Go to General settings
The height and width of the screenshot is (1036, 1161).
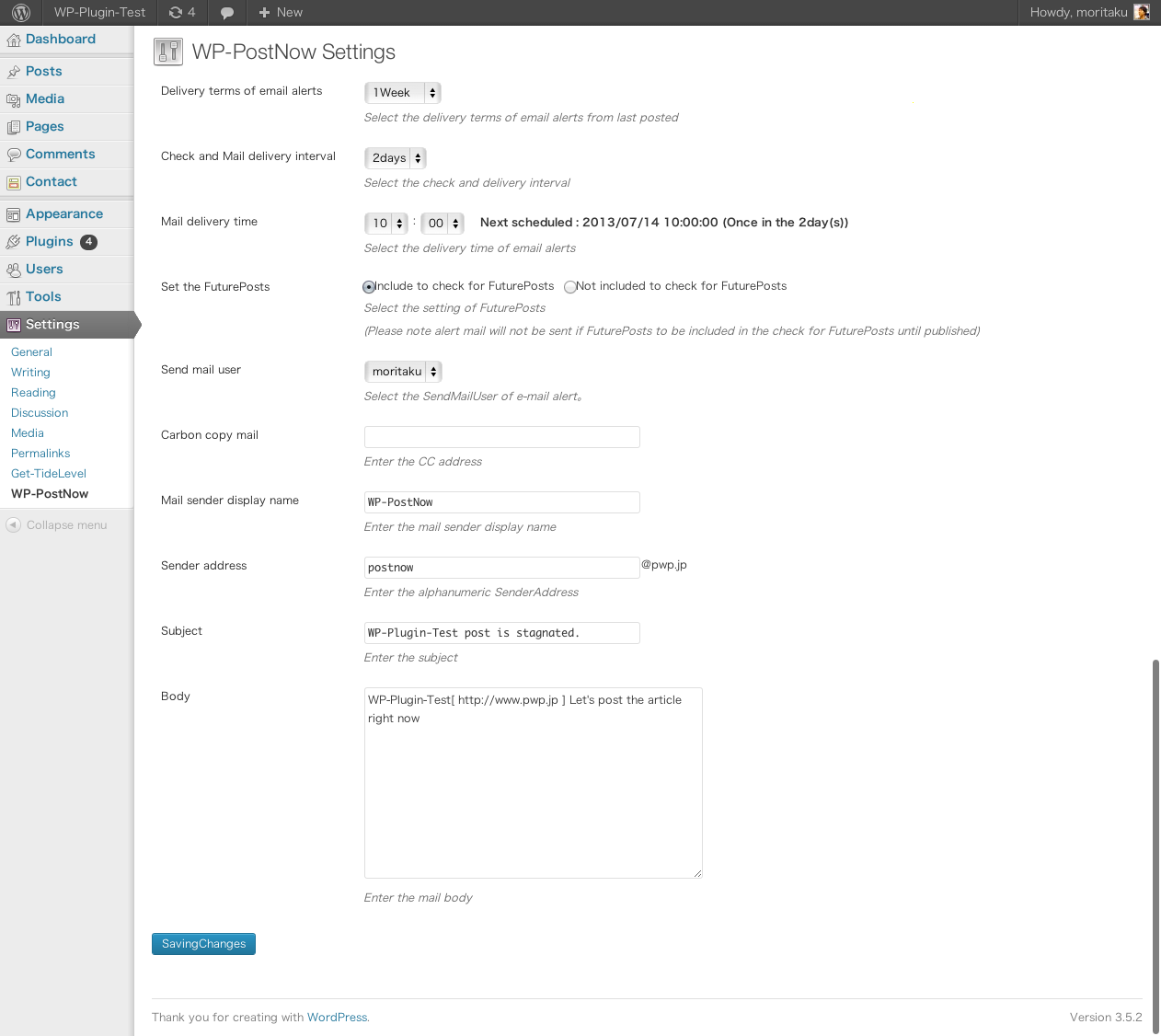pos(31,352)
